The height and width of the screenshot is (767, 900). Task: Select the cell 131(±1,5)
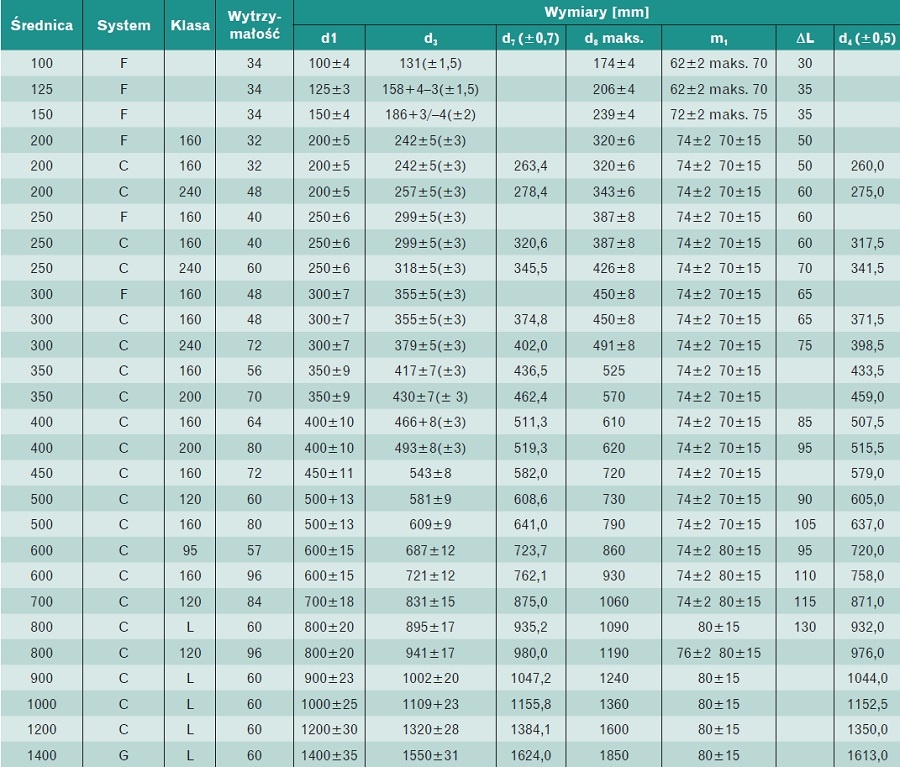[x=430, y=63]
